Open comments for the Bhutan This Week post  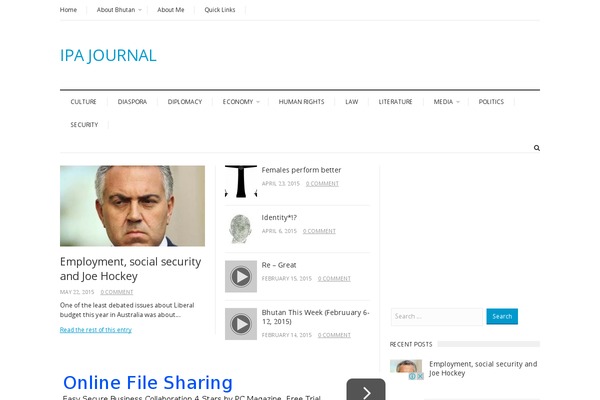[334, 335]
